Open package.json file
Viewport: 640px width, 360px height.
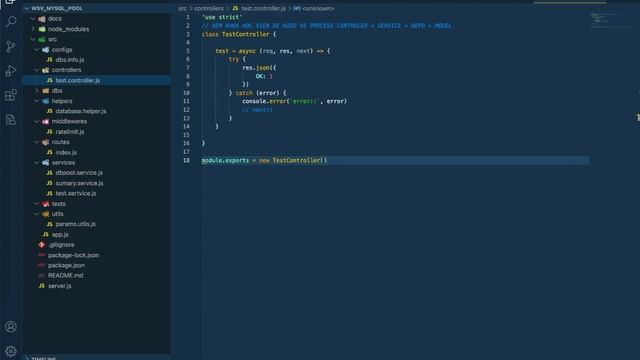(x=67, y=265)
